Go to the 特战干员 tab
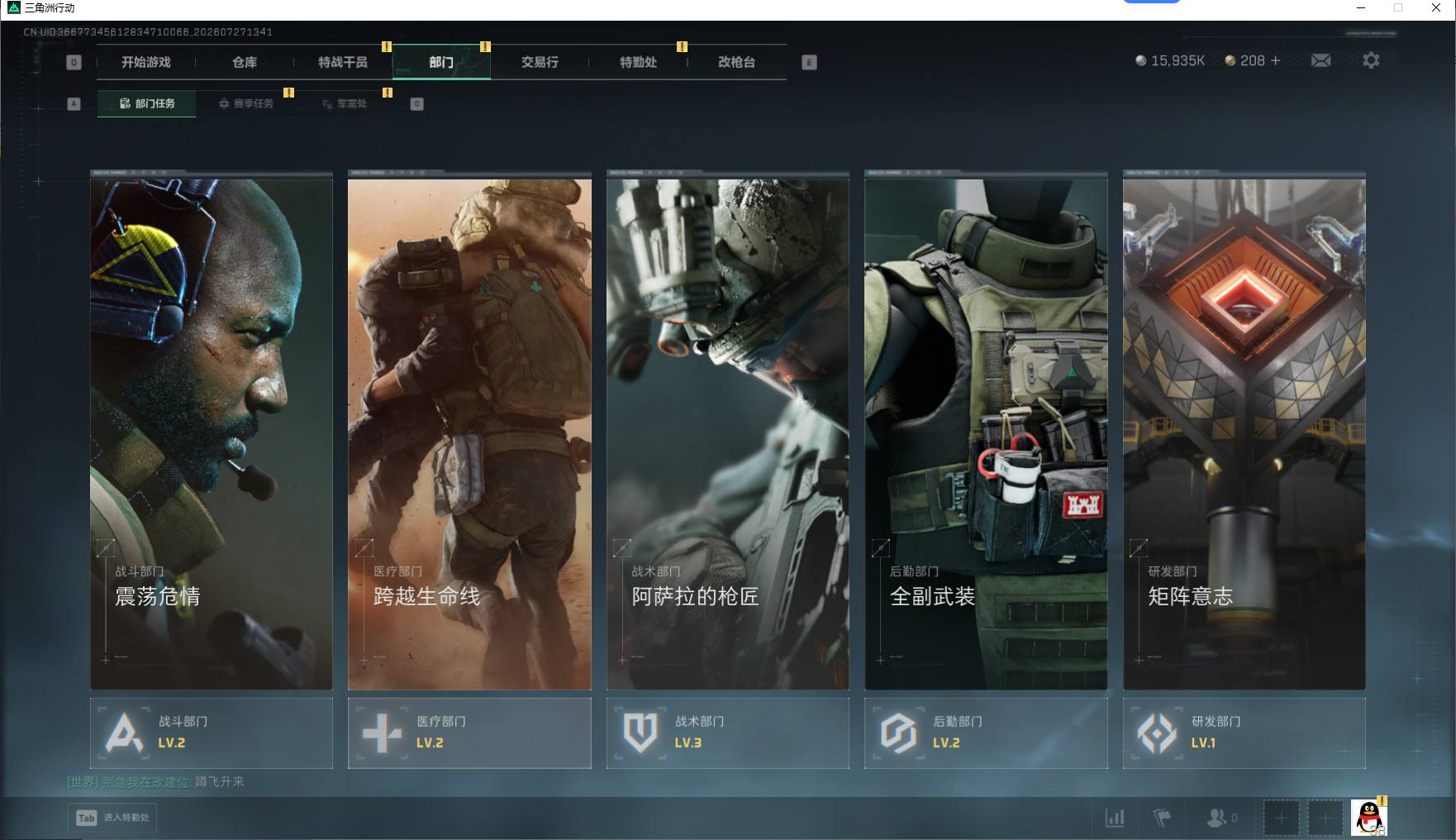The image size is (1456, 840). click(x=343, y=62)
